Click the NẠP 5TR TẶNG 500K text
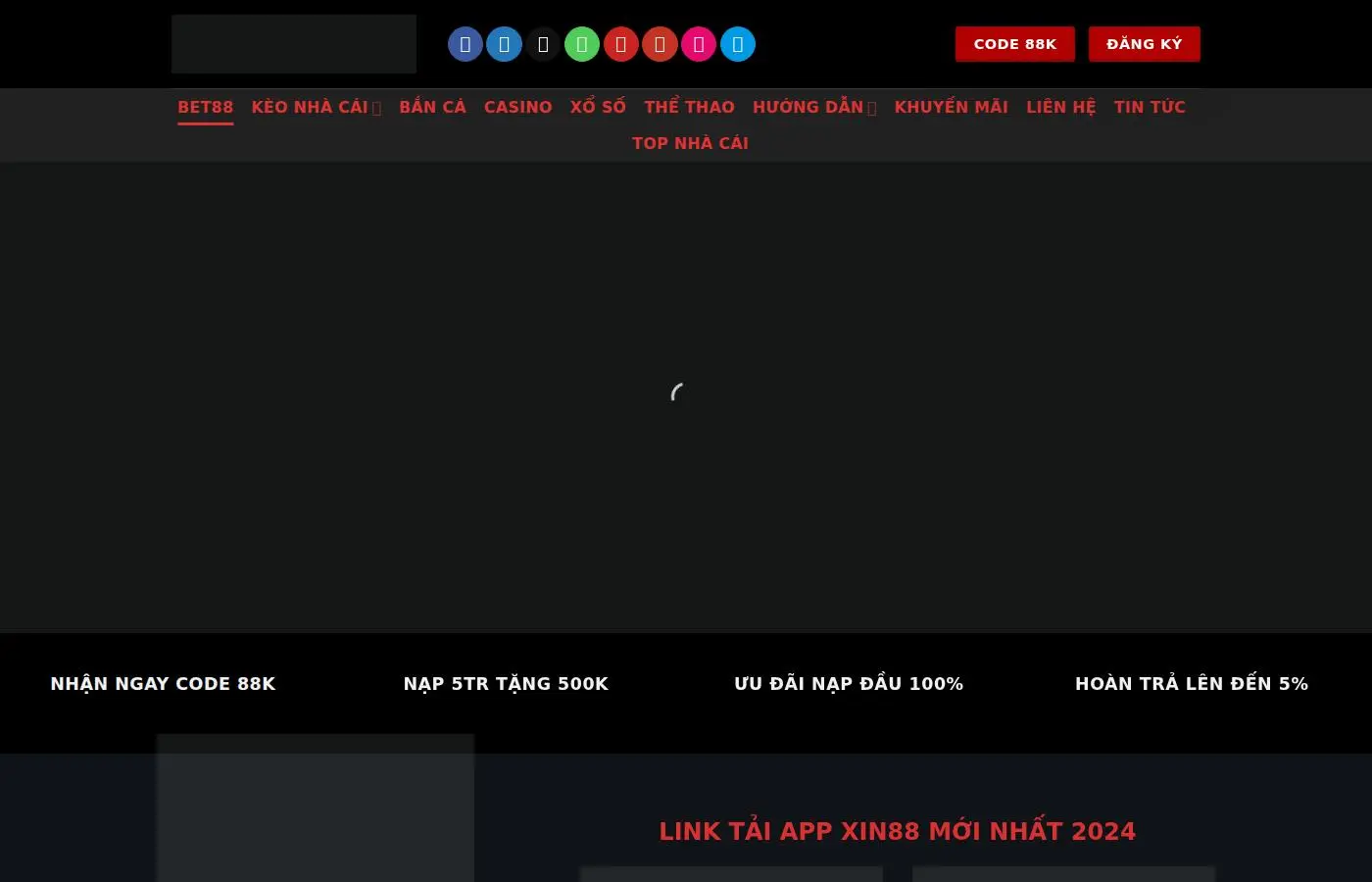The height and width of the screenshot is (882, 1372). pyautogui.click(x=506, y=684)
